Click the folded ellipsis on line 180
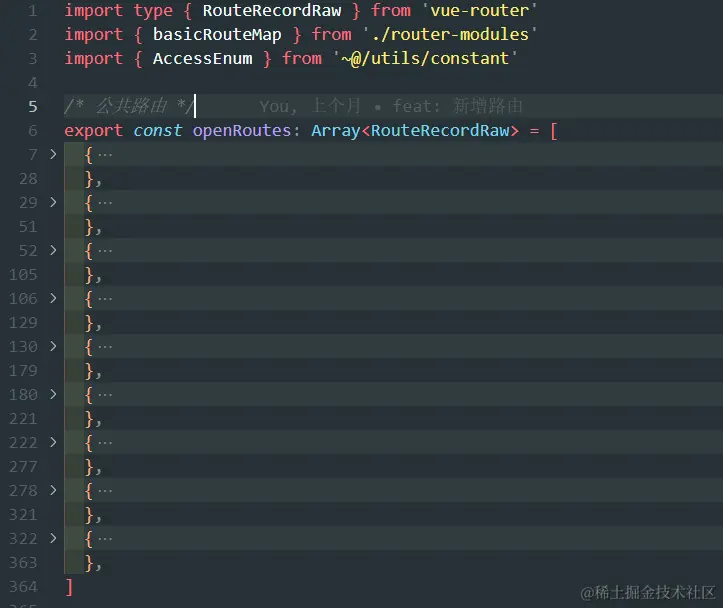This screenshot has width=723, height=608. (105, 395)
